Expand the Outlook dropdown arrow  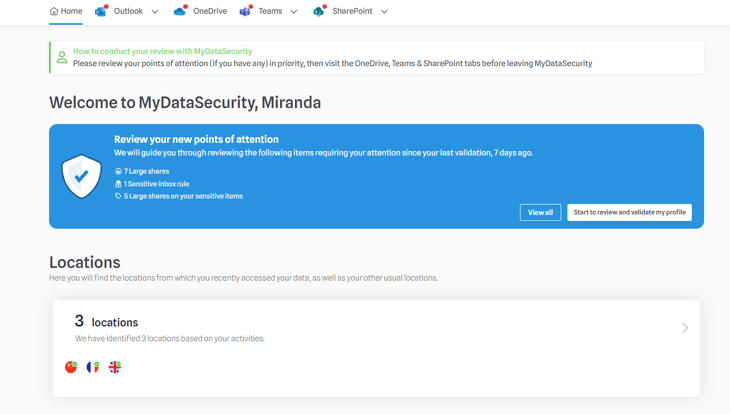(x=155, y=12)
